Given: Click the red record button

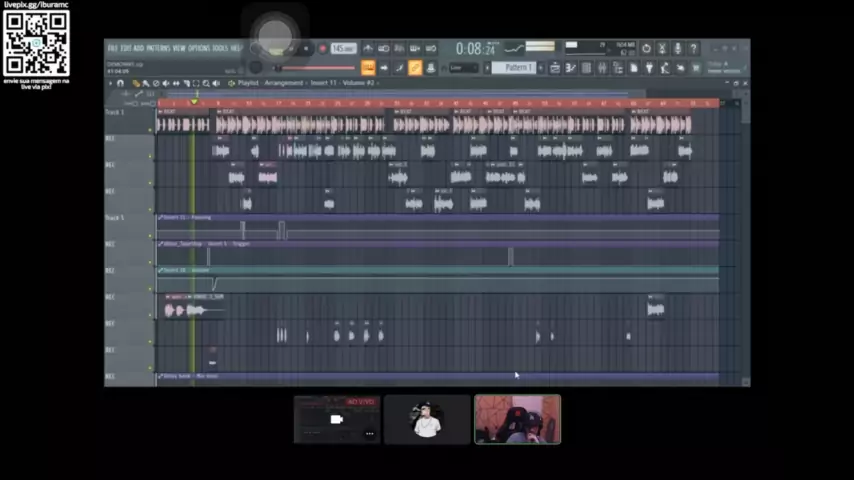Looking at the screenshot, I should tap(322, 48).
